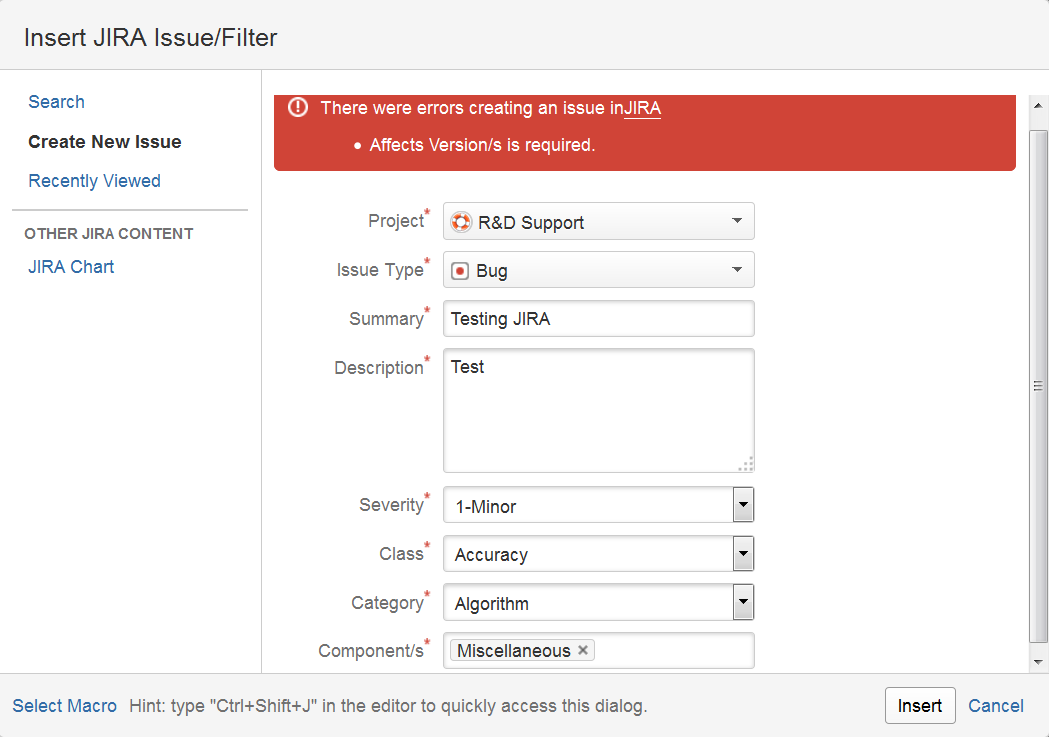Open JIRA Chart from sidebar
Viewport: 1049px width, 737px height.
pyautogui.click(x=71, y=267)
